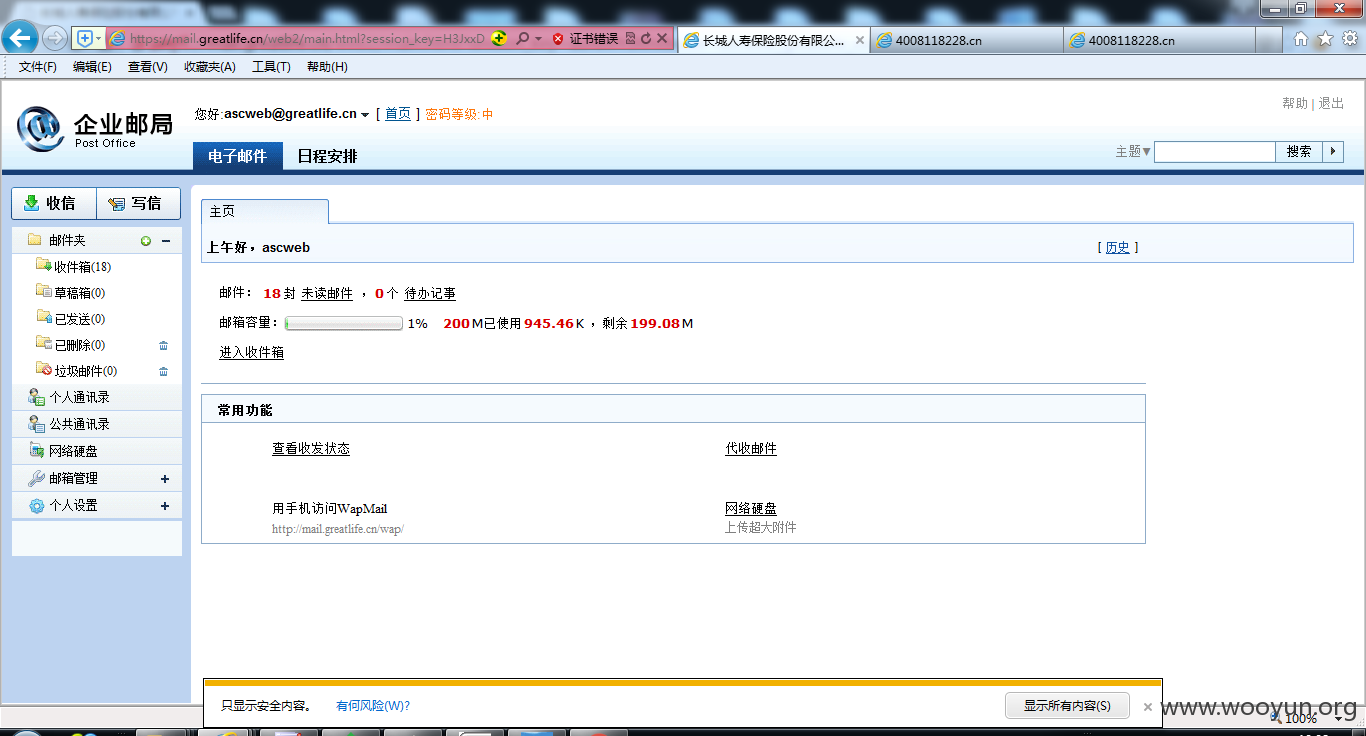Open the address bar search dropdown arrow
This screenshot has width=1366, height=736.
(x=538, y=39)
